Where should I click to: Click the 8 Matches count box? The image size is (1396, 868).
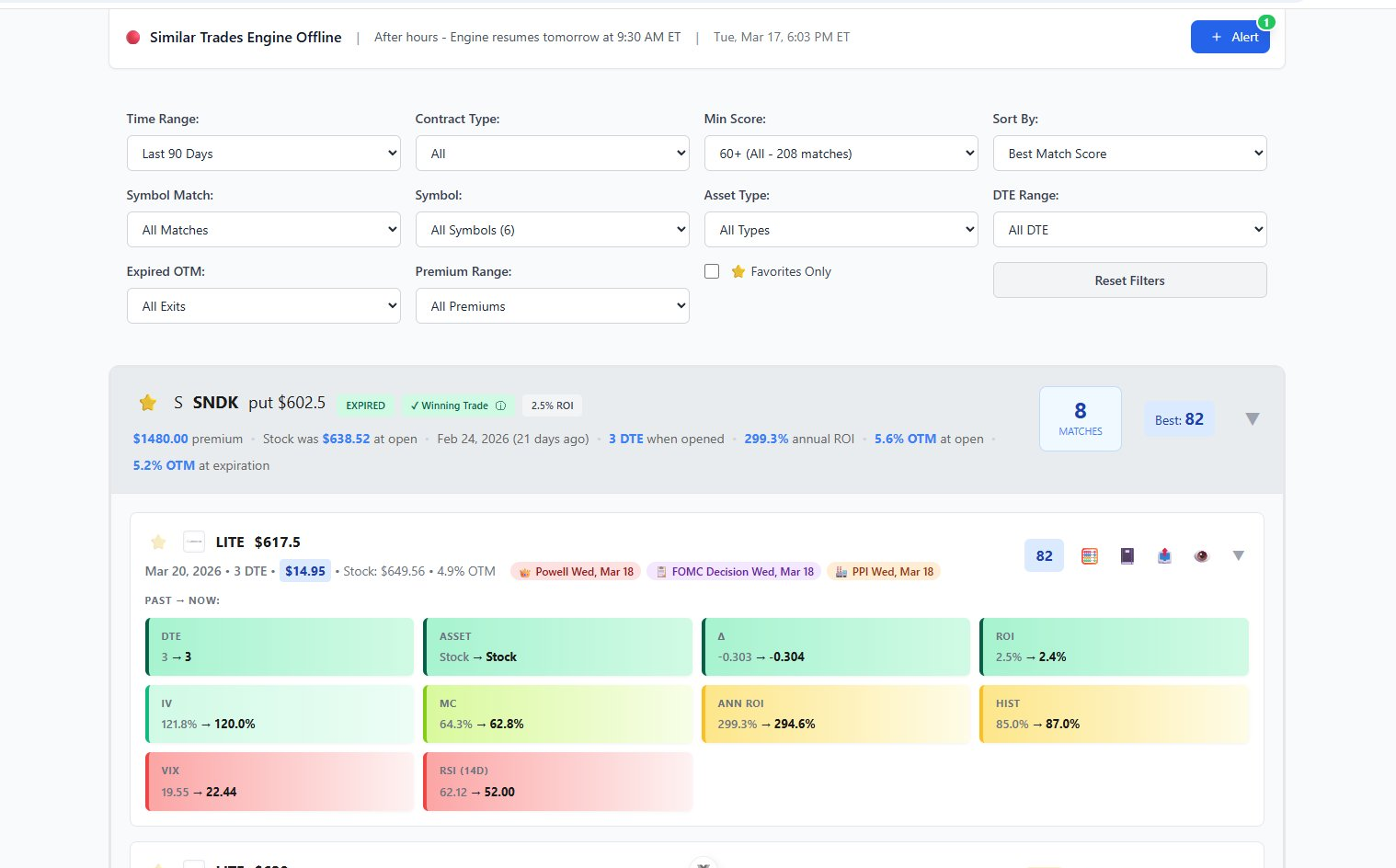[1081, 419]
